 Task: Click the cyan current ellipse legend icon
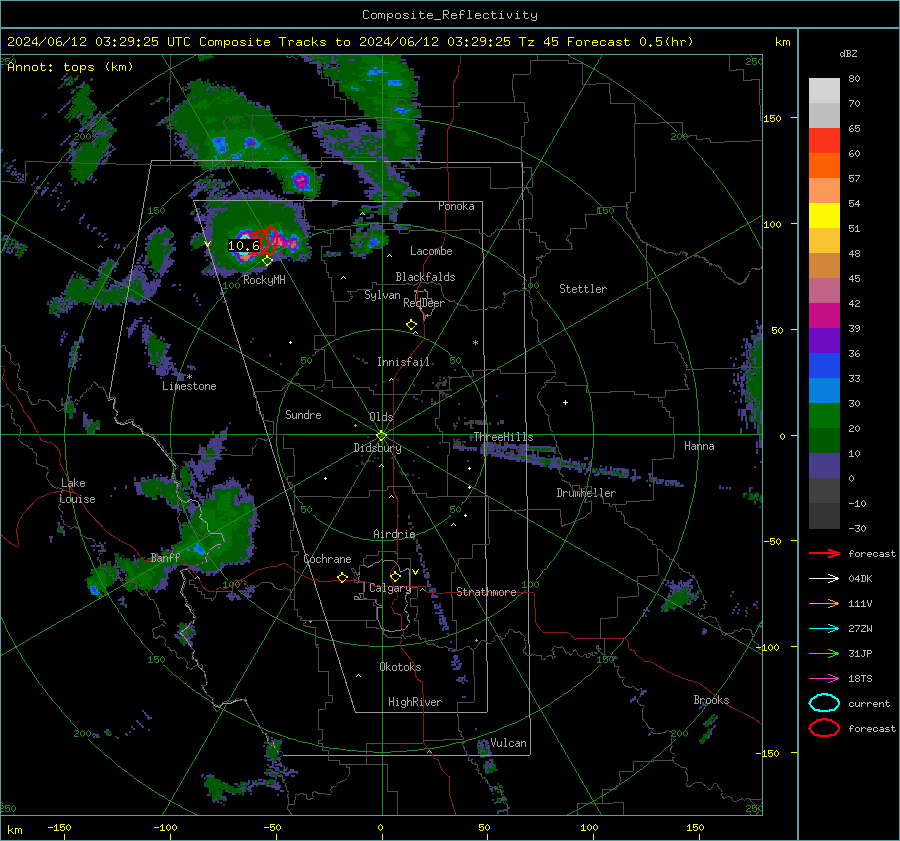pyautogui.click(x=824, y=703)
